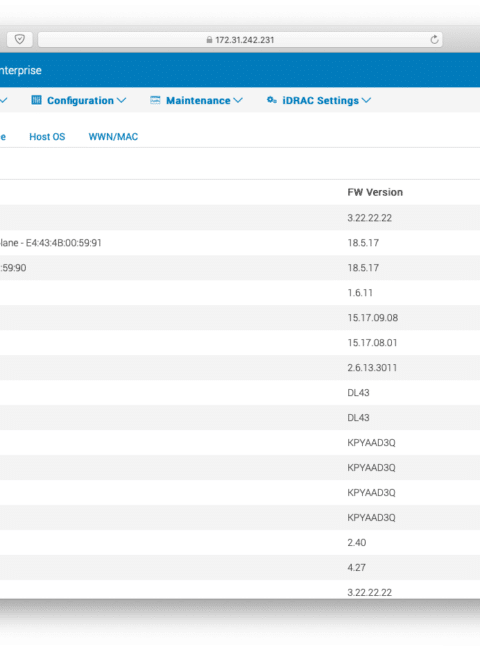Click the FW Version column header
Image resolution: width=480 pixels, height=650 pixels.
click(x=375, y=192)
